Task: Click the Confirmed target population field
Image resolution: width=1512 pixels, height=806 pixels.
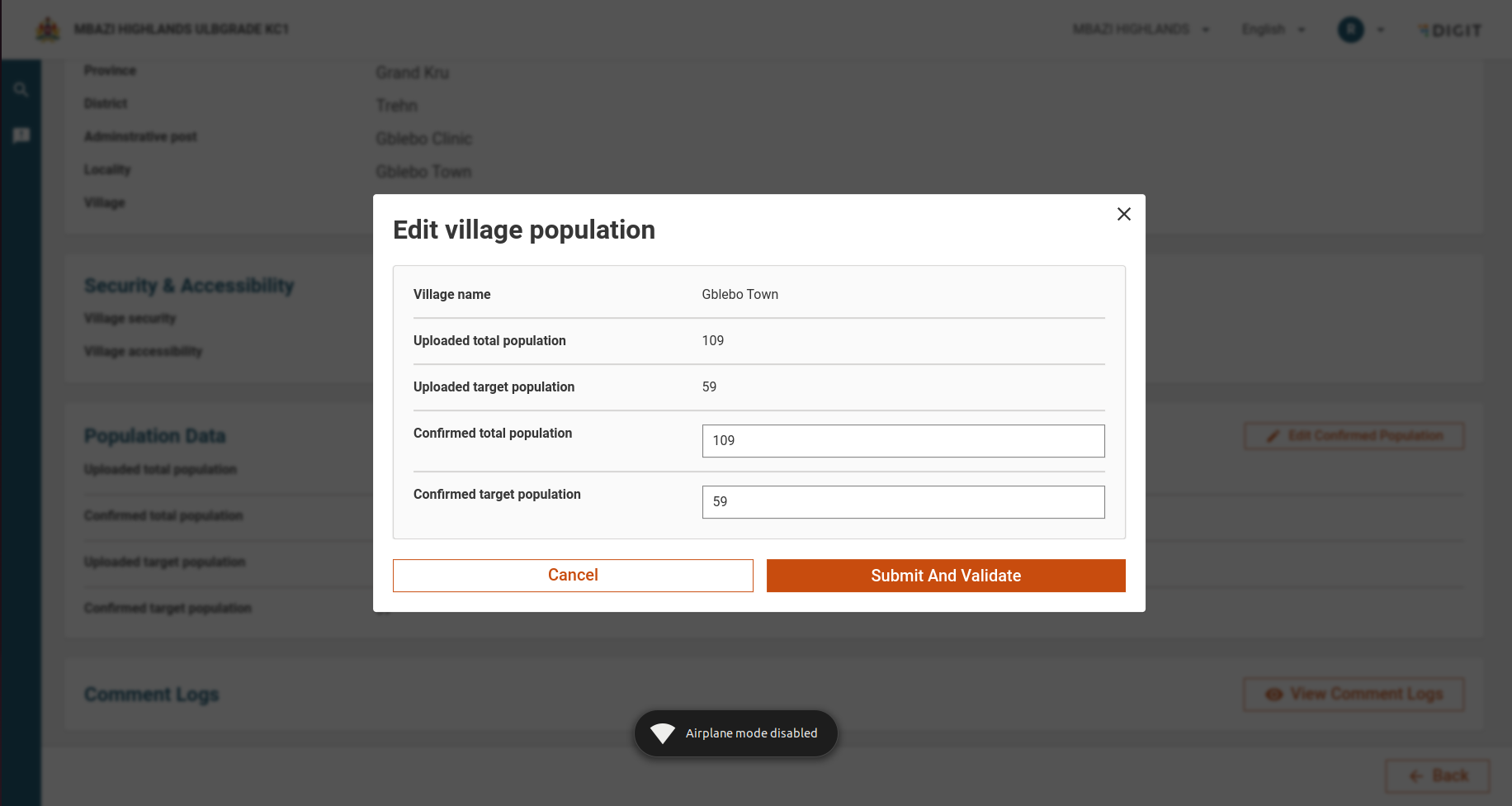Action: pos(903,502)
